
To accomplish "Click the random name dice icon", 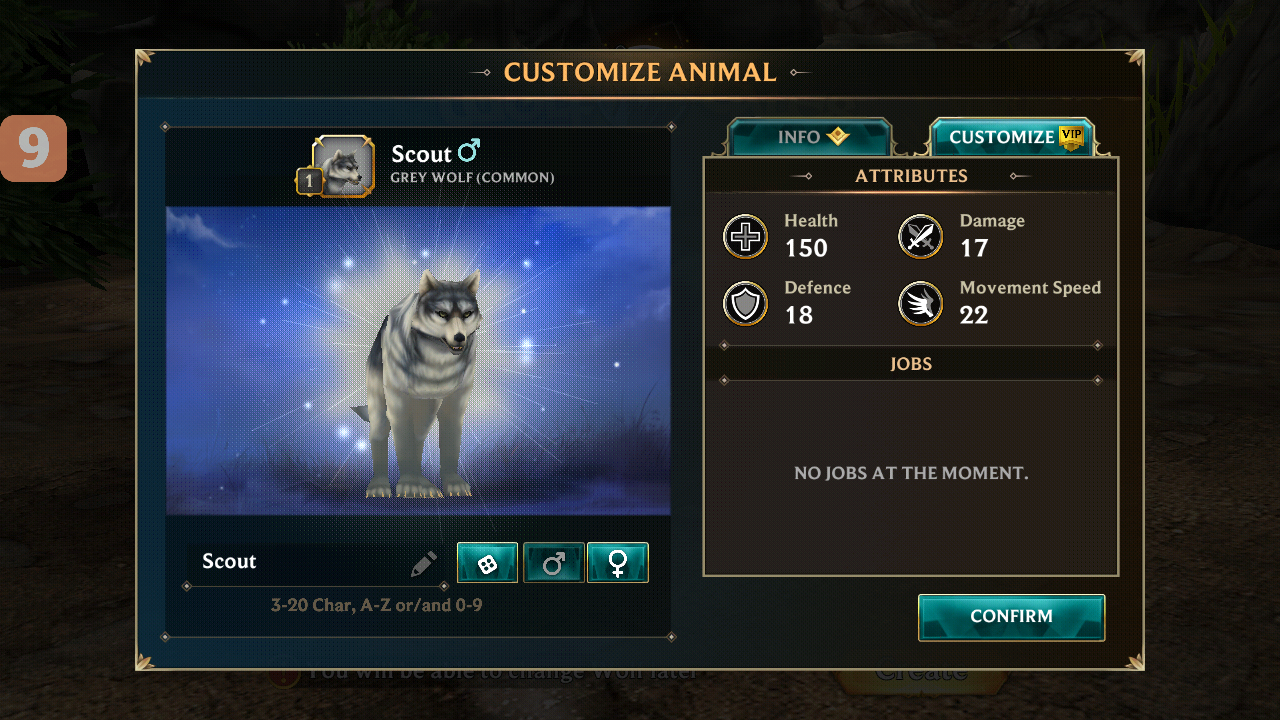I will click(487, 563).
